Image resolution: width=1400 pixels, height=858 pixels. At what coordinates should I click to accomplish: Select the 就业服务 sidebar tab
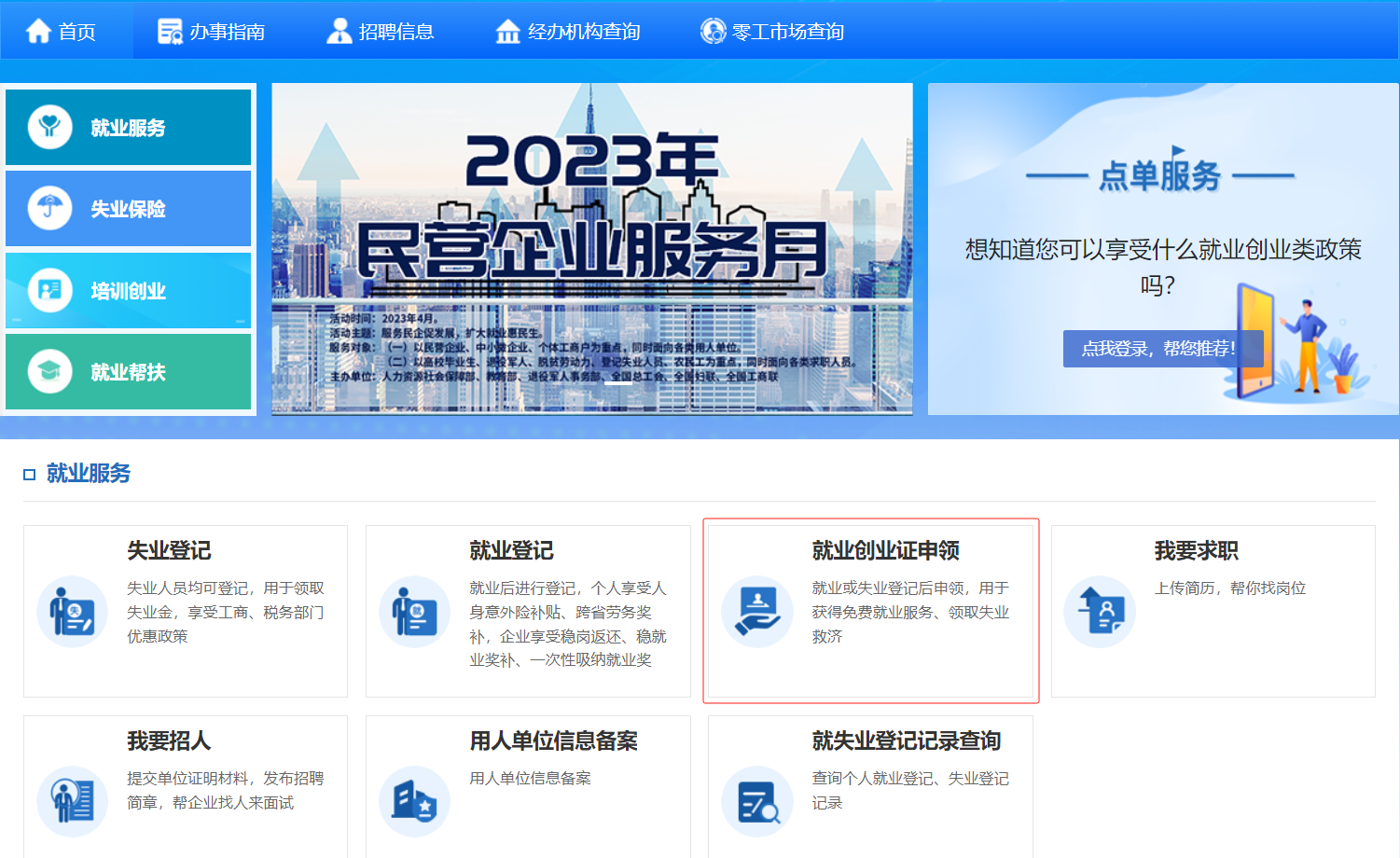pos(129,128)
